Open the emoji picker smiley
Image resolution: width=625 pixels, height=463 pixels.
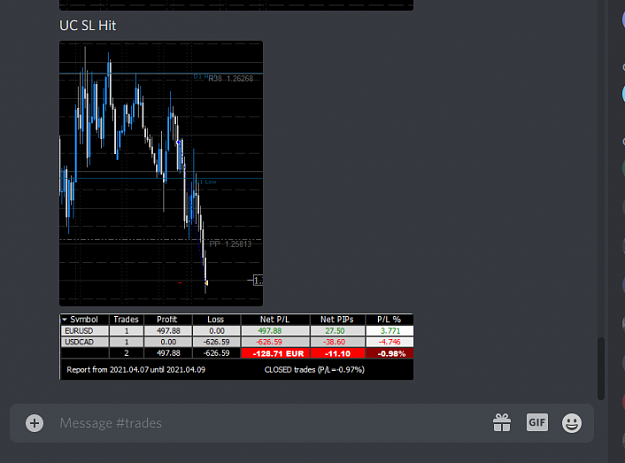[x=572, y=423]
